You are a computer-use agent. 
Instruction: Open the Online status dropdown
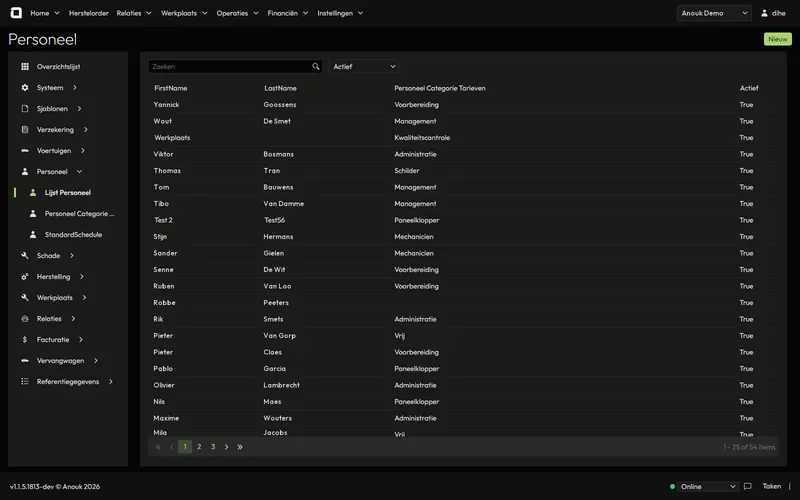coord(708,486)
